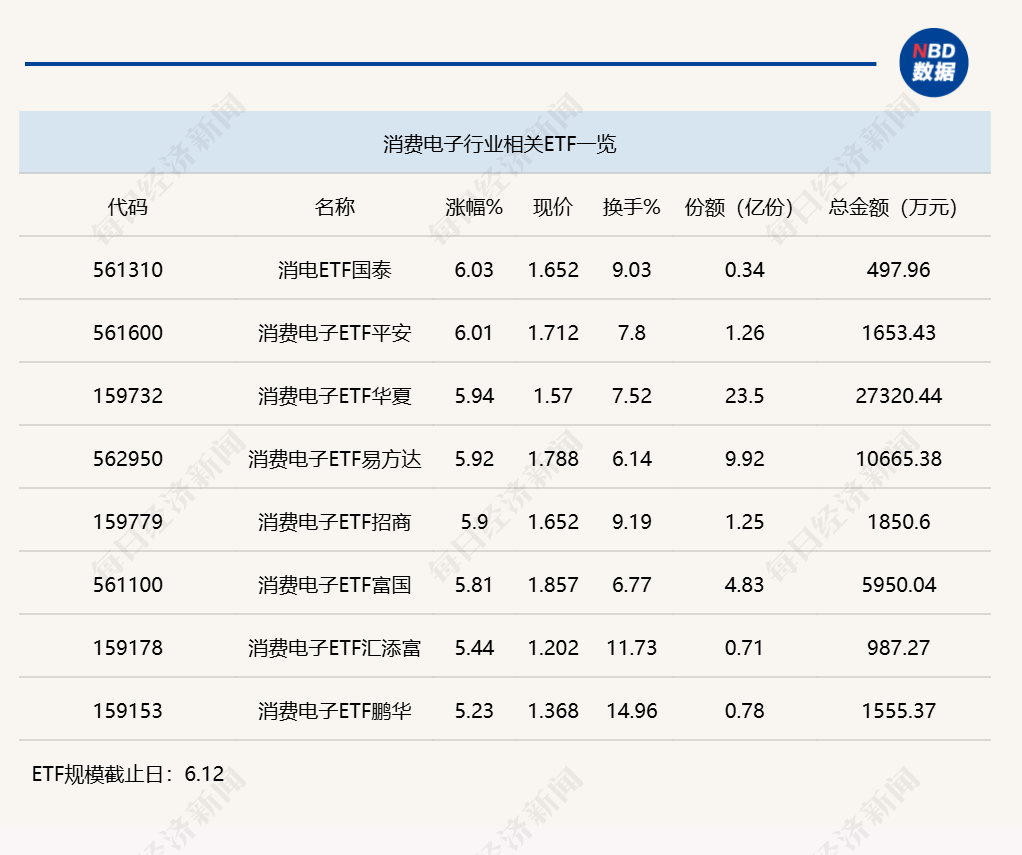Click the total amount 1850.6
The height and width of the screenshot is (855, 1022).
898,522
